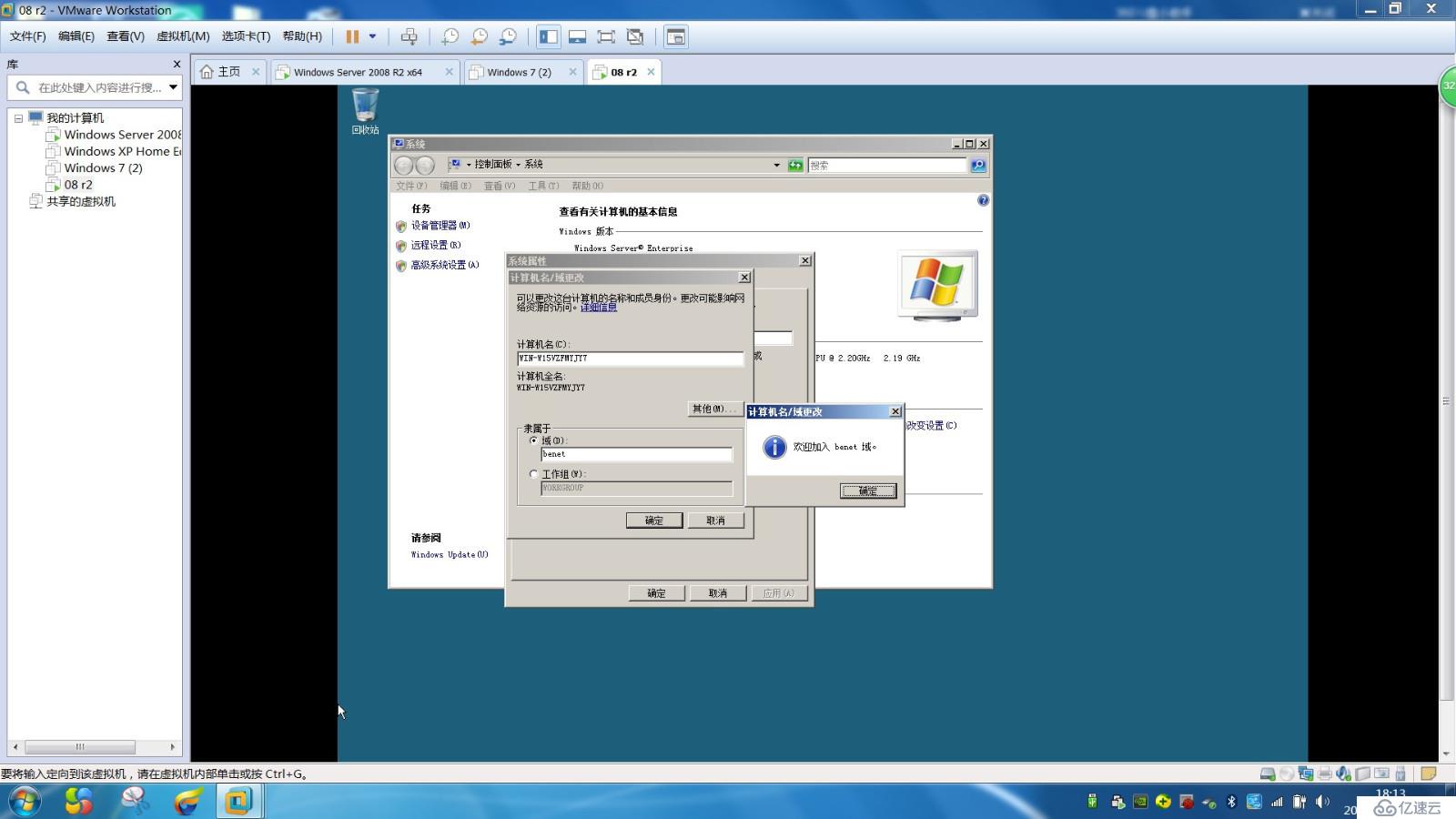The height and width of the screenshot is (819, 1456).
Task: Pause the running virtual machine
Action: (x=352, y=36)
